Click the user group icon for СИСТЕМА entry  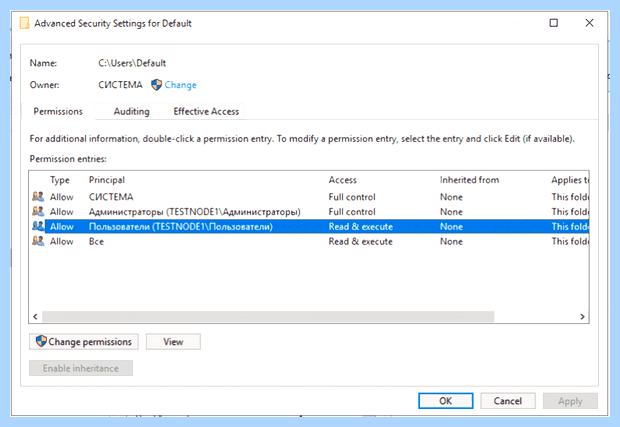(x=38, y=196)
